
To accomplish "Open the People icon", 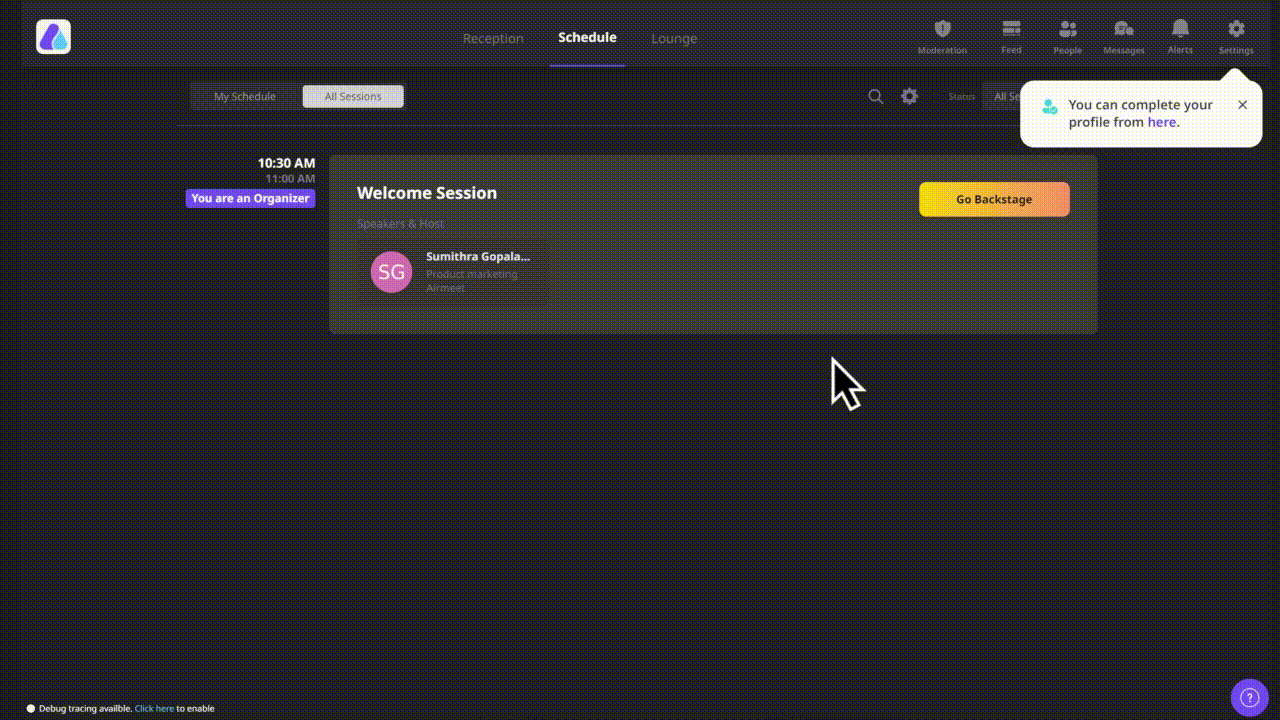I will [1067, 29].
